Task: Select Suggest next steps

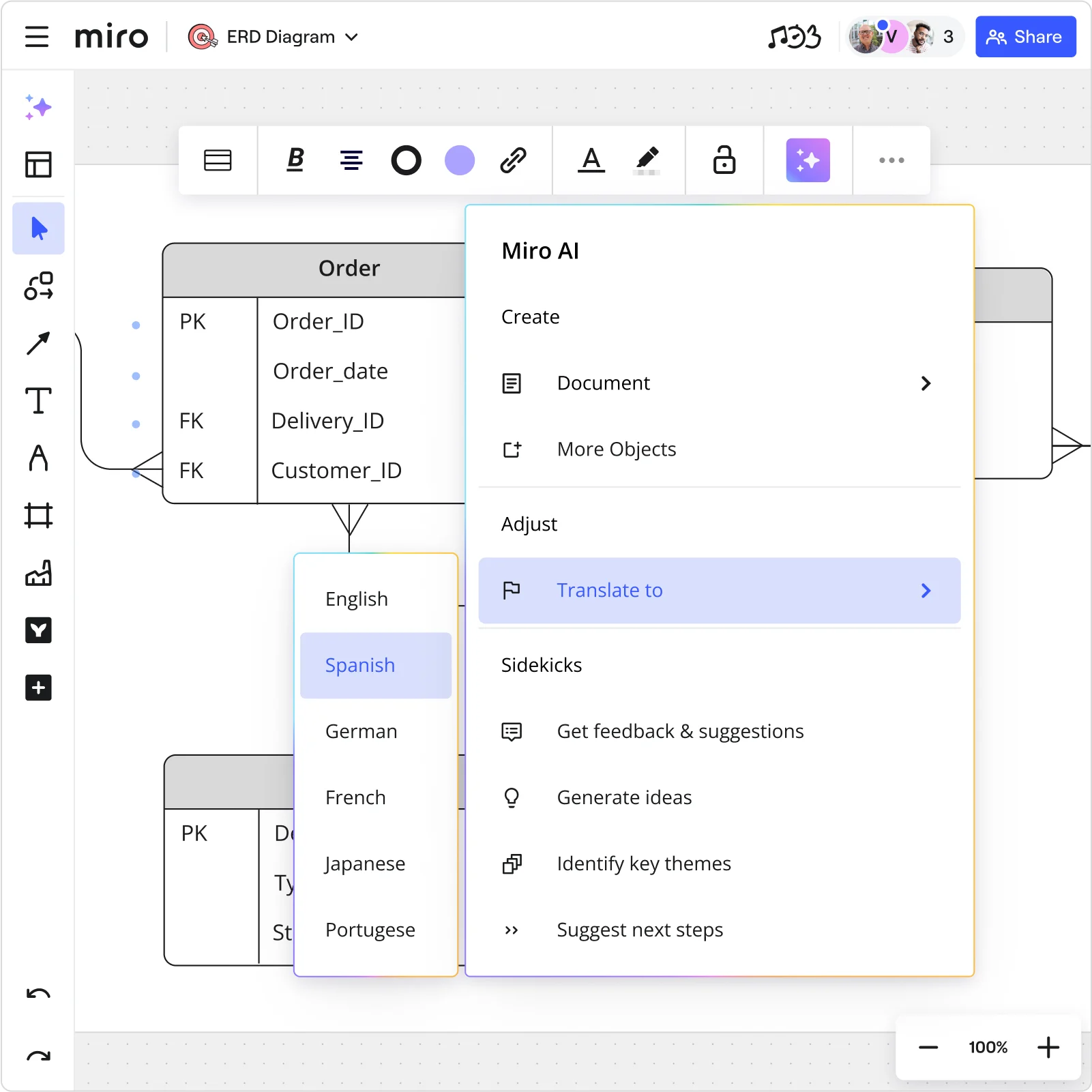Action: click(x=720, y=930)
